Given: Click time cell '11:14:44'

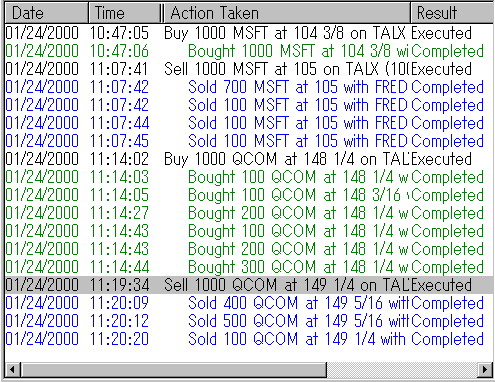Looking at the screenshot, I should click(119, 267).
